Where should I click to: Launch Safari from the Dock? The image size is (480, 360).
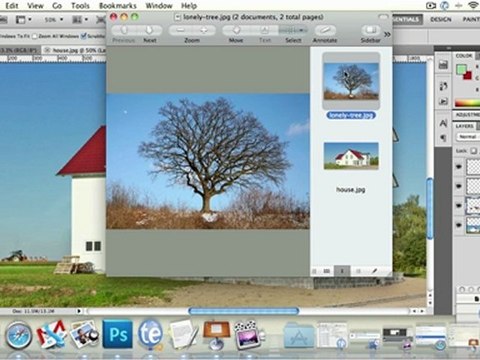(x=18, y=335)
